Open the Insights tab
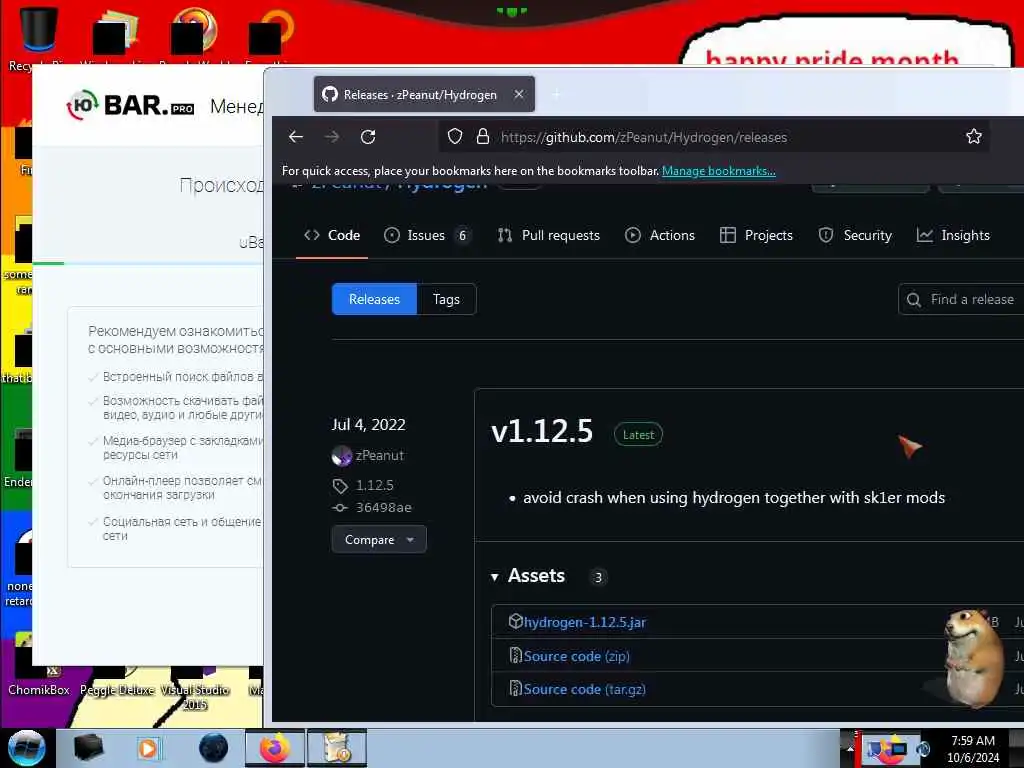The width and height of the screenshot is (1024, 768). (953, 235)
